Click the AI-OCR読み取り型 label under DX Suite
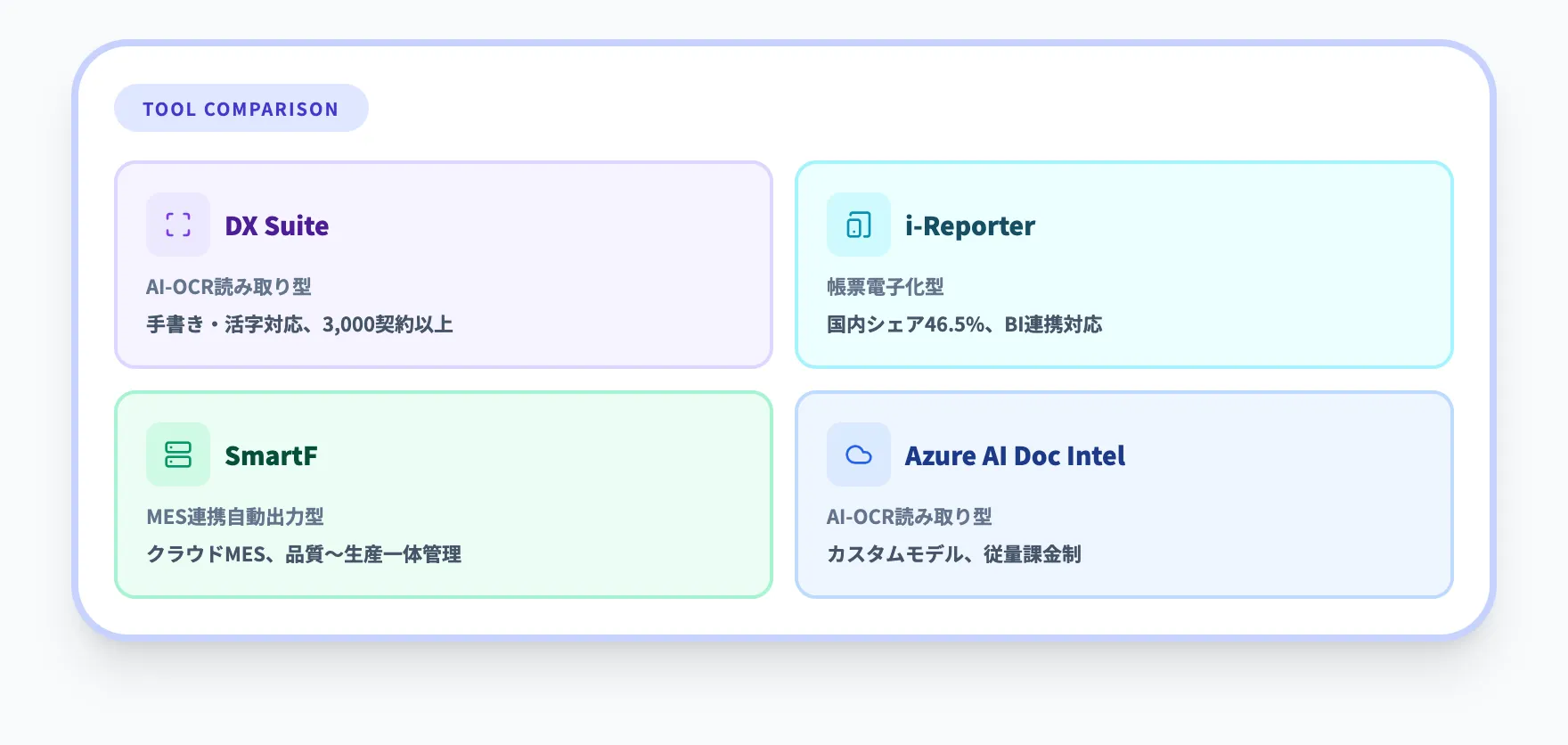This screenshot has width=1568, height=745. coord(229,287)
